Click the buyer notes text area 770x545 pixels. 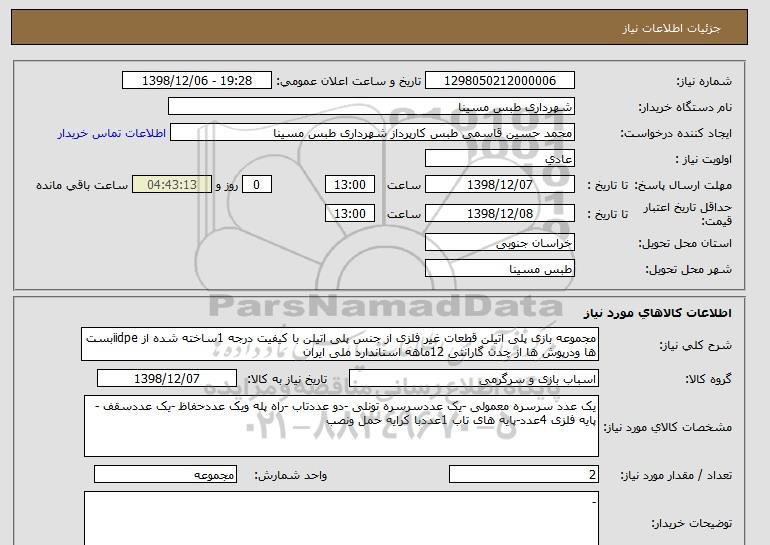341,518
